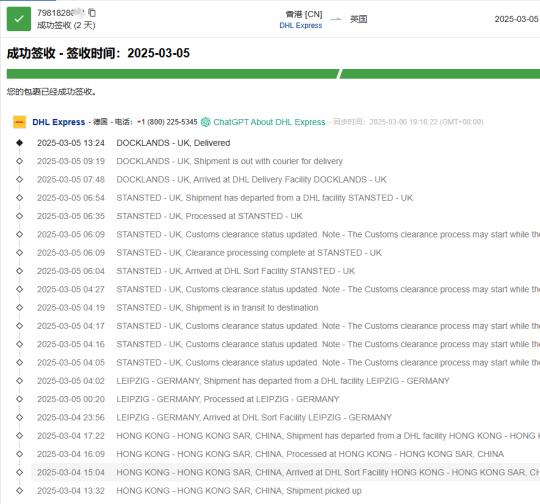540x504 pixels.
Task: Click Stansted Clearance processing complete event
Action: 249,253
